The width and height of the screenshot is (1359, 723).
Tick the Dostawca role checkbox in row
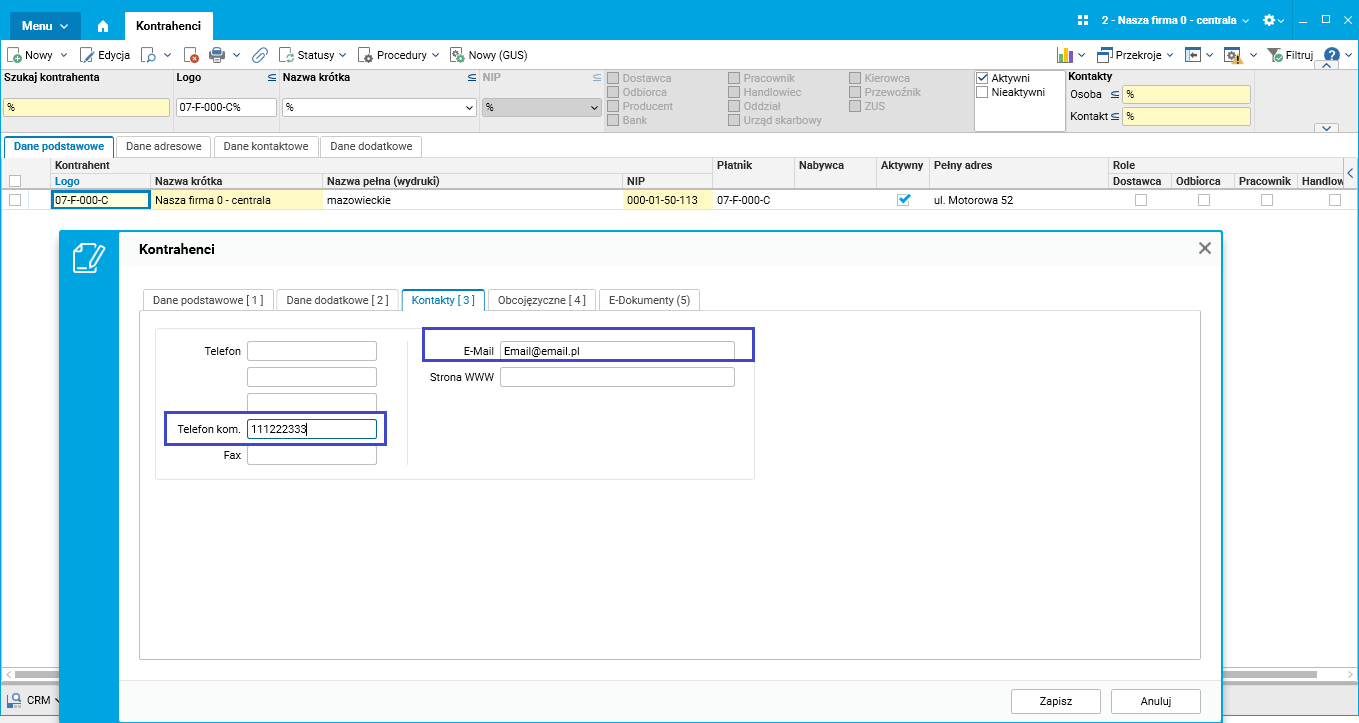click(1141, 200)
